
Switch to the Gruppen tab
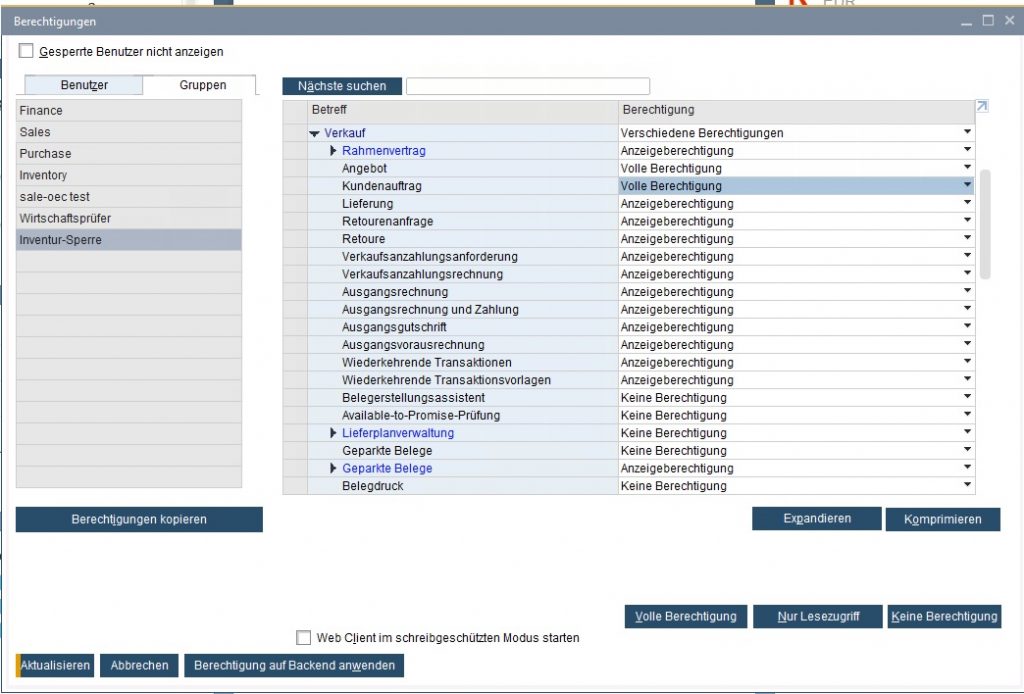click(203, 86)
